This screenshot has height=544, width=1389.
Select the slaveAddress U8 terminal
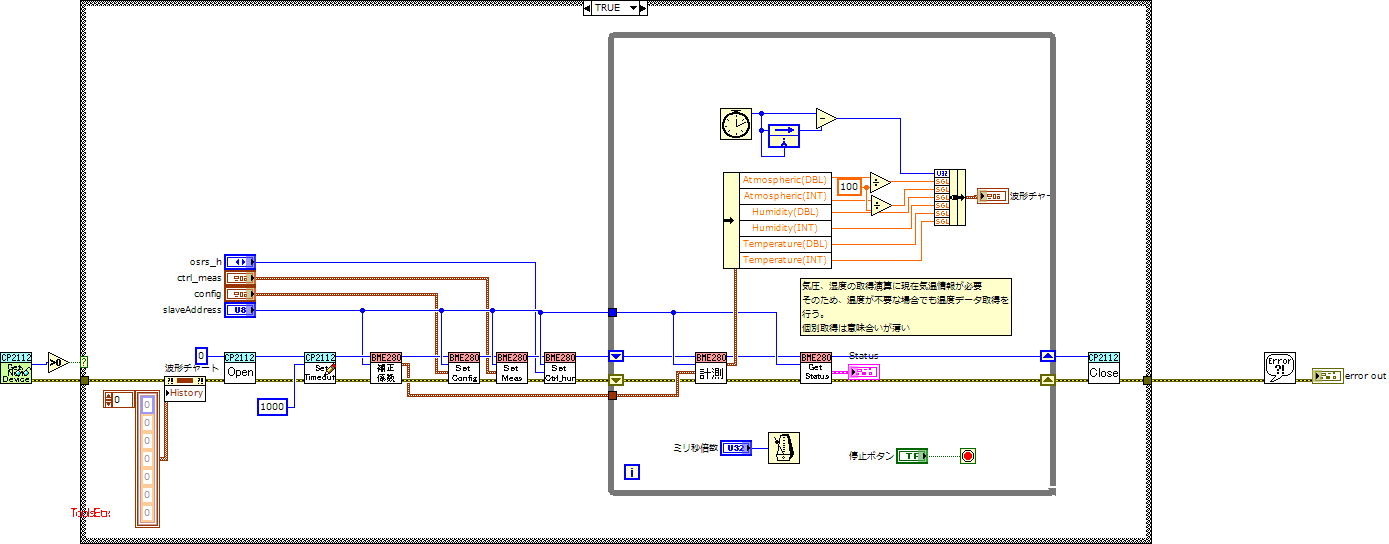(x=240, y=310)
